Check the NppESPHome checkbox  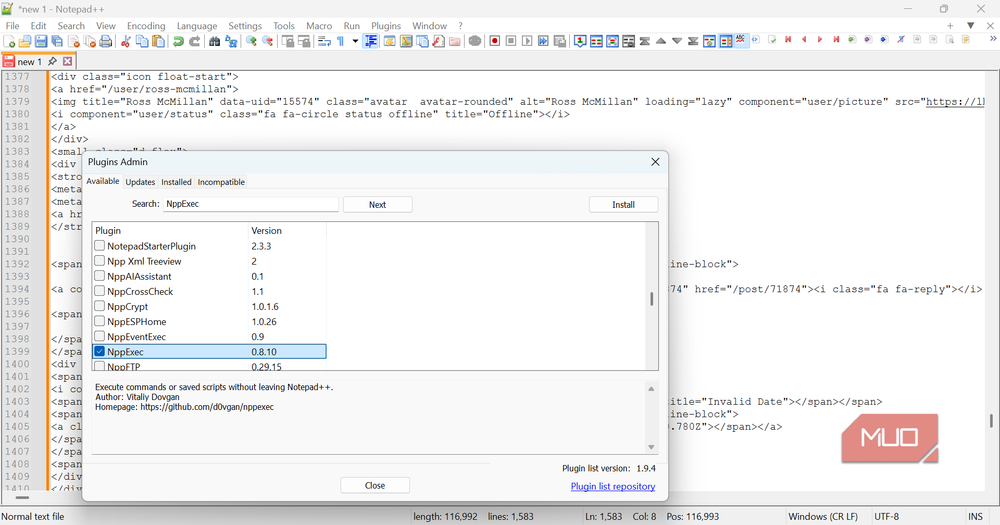pos(99,322)
